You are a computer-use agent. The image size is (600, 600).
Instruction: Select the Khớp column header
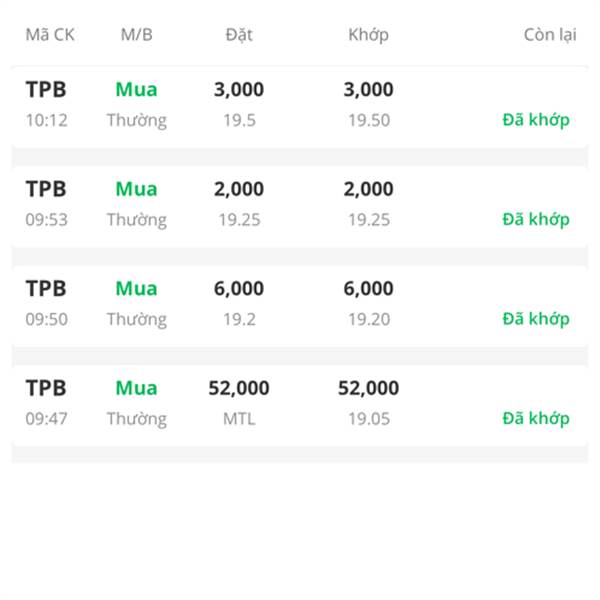(368, 35)
